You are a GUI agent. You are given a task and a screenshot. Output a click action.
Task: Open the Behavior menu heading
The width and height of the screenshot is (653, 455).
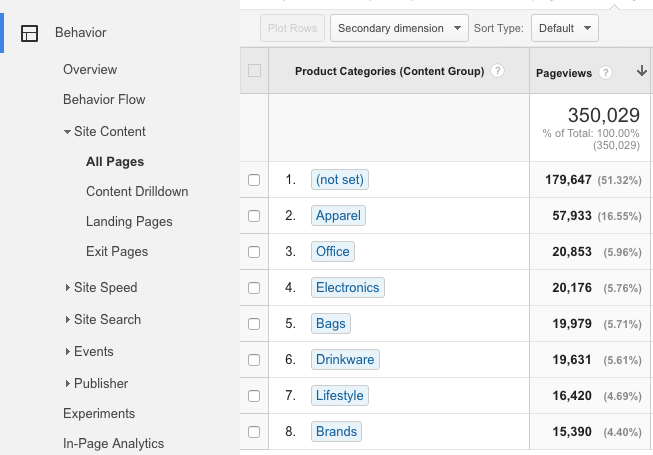(x=80, y=32)
